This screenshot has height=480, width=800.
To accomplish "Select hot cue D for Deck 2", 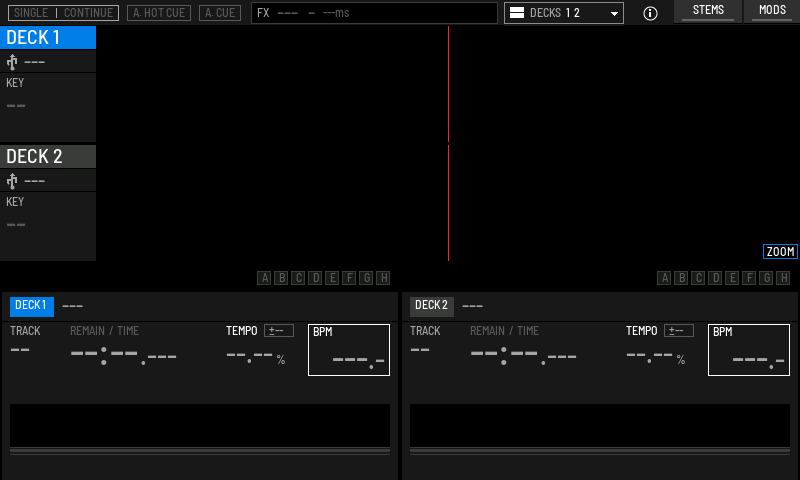I will click(715, 278).
